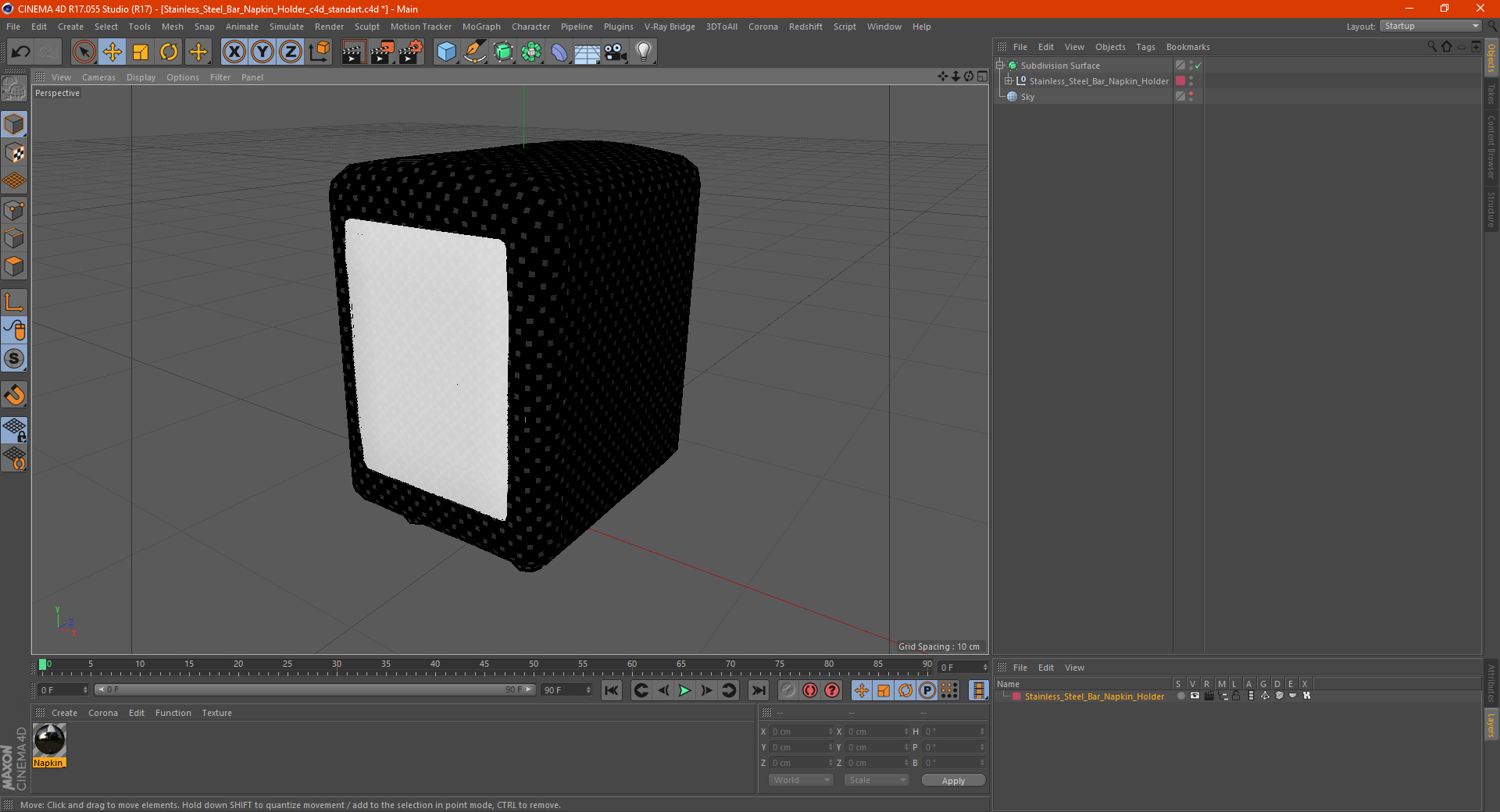Click napkin holder layer color swatch
The image size is (1500, 812).
click(x=1180, y=81)
